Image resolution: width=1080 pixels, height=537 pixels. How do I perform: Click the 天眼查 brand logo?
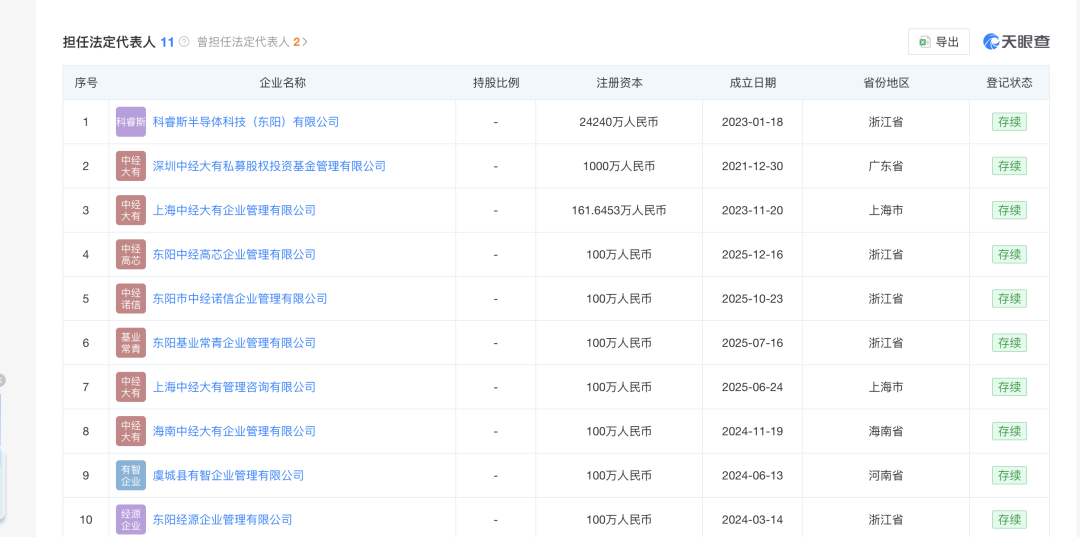point(1016,42)
